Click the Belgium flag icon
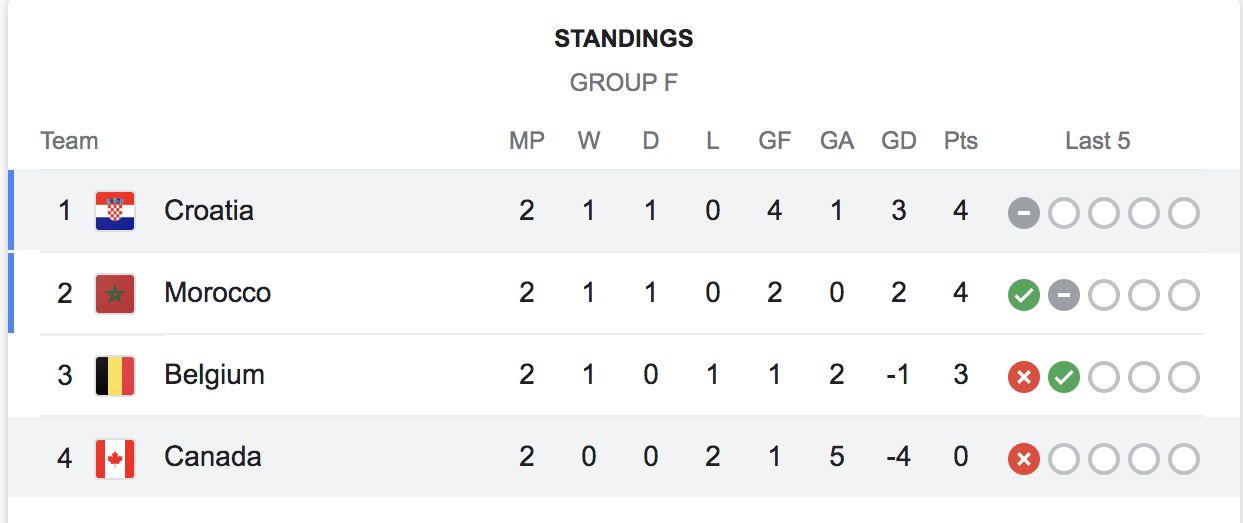The height and width of the screenshot is (523, 1243). point(115,376)
